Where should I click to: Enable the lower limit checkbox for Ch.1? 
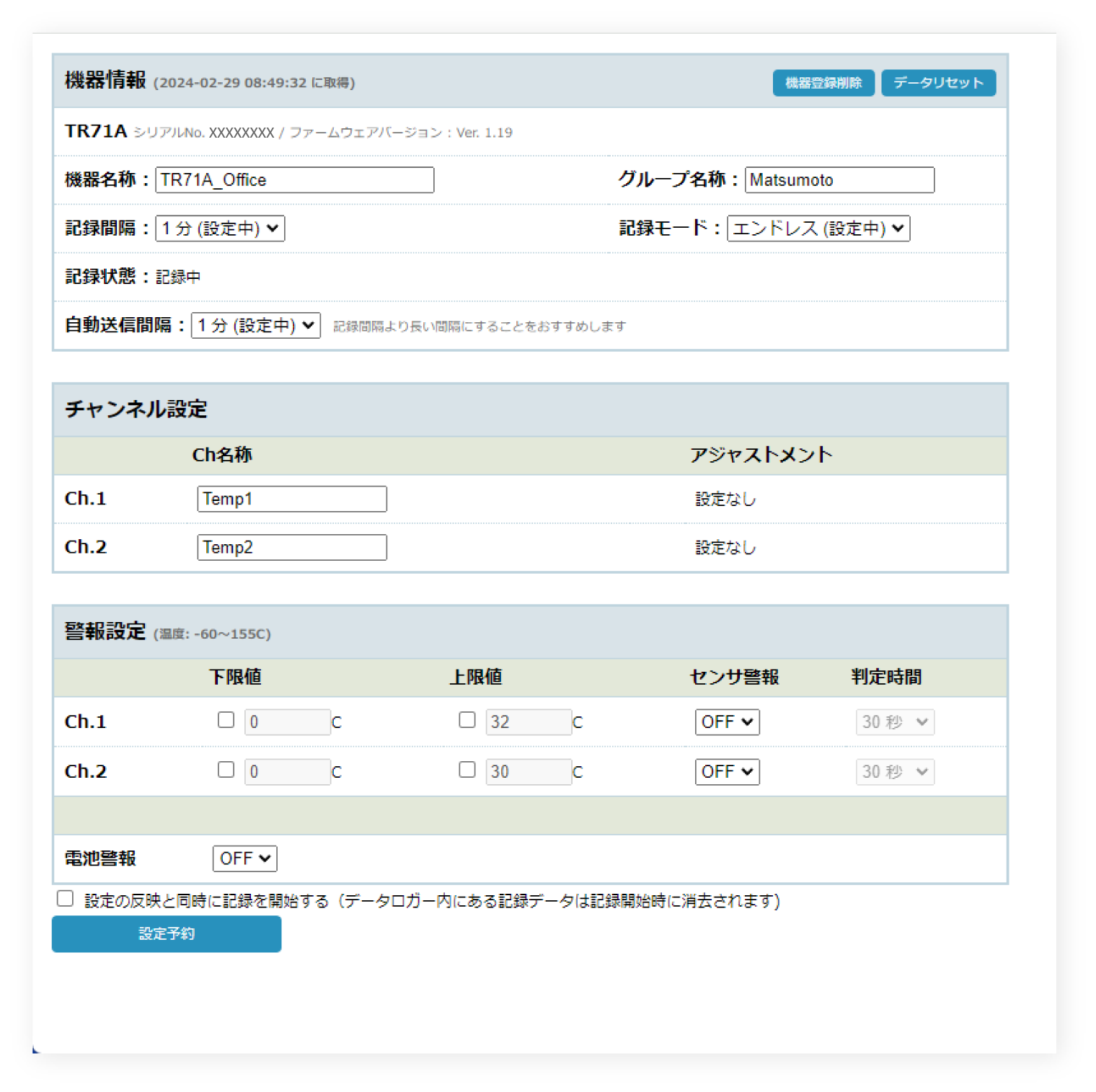[226, 719]
